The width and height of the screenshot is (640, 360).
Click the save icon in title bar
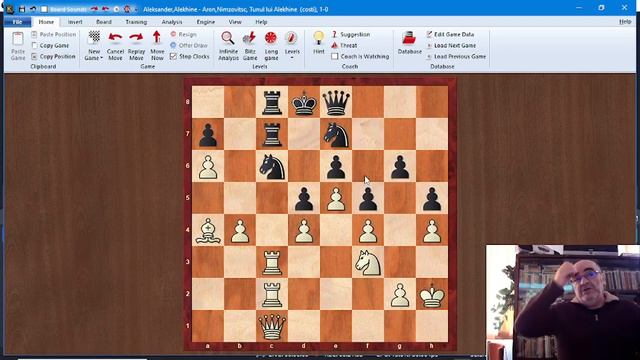pyautogui.click(x=22, y=9)
